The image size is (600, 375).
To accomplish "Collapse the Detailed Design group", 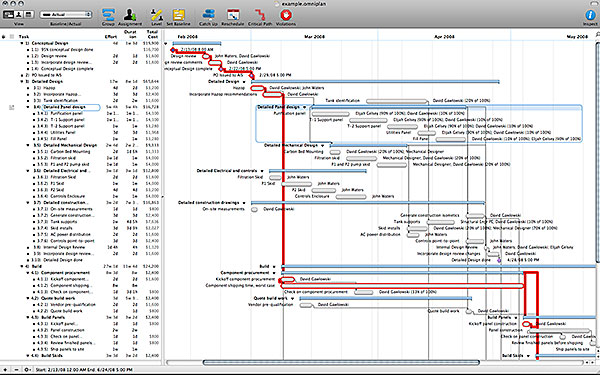I will 22,82.
